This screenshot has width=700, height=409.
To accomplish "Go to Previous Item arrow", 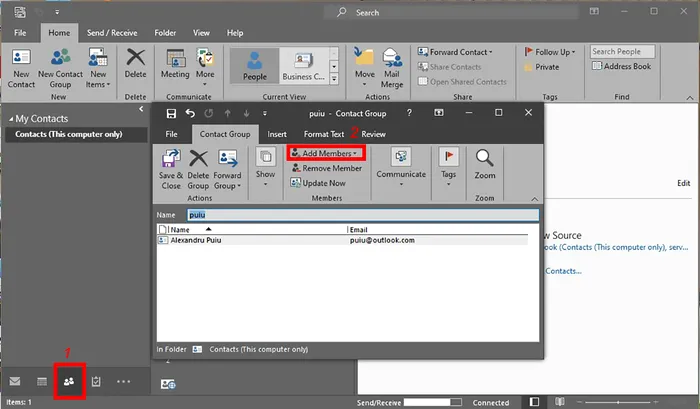I will [x=228, y=113].
